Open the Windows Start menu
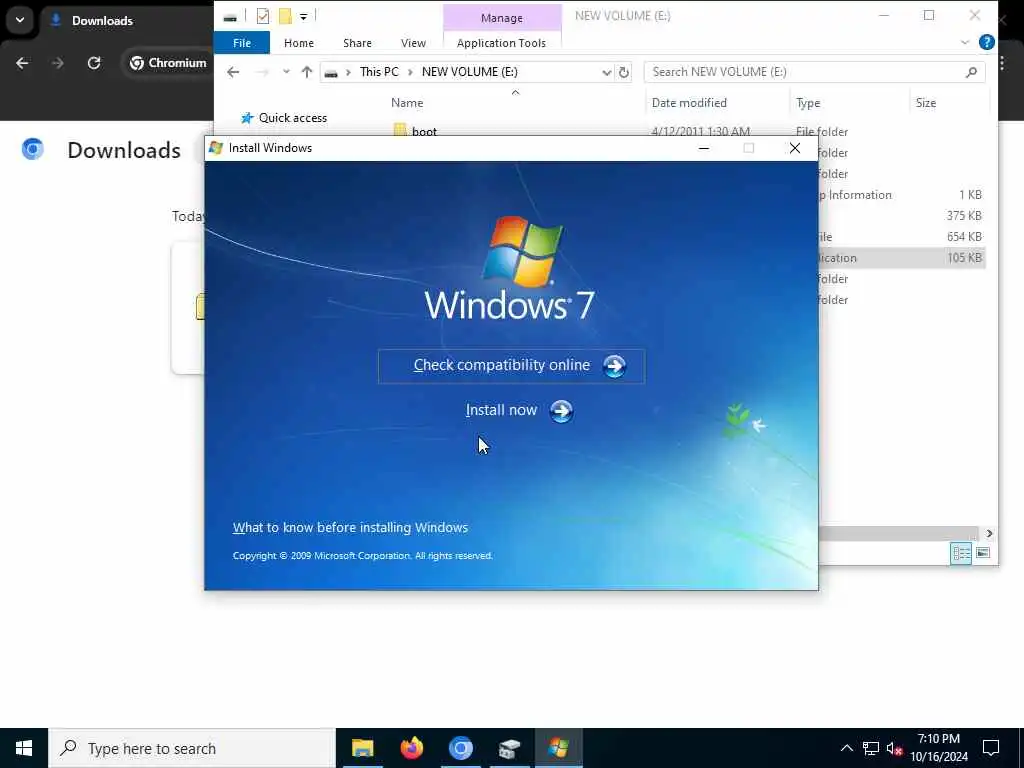 pos(24,748)
